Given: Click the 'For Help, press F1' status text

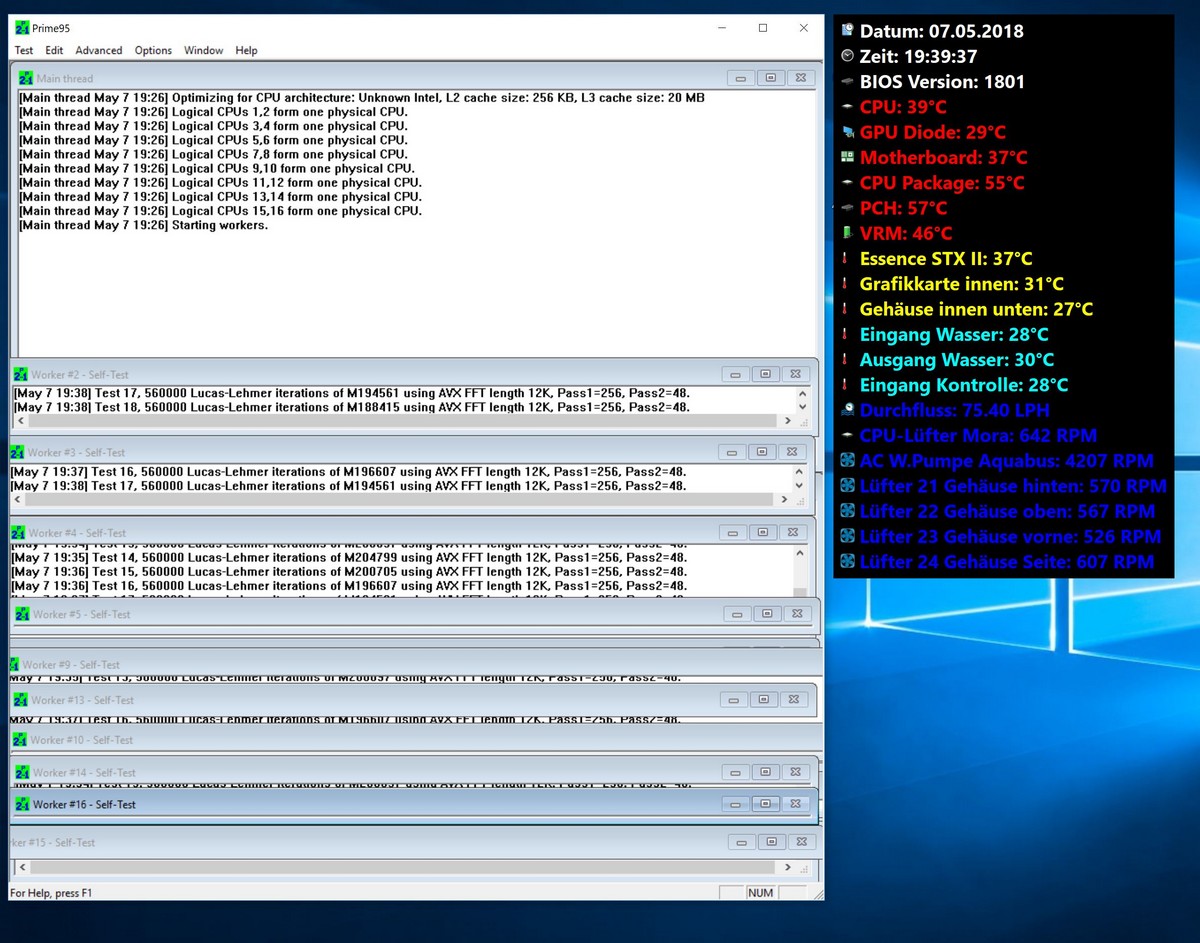Looking at the screenshot, I should click(x=51, y=893).
